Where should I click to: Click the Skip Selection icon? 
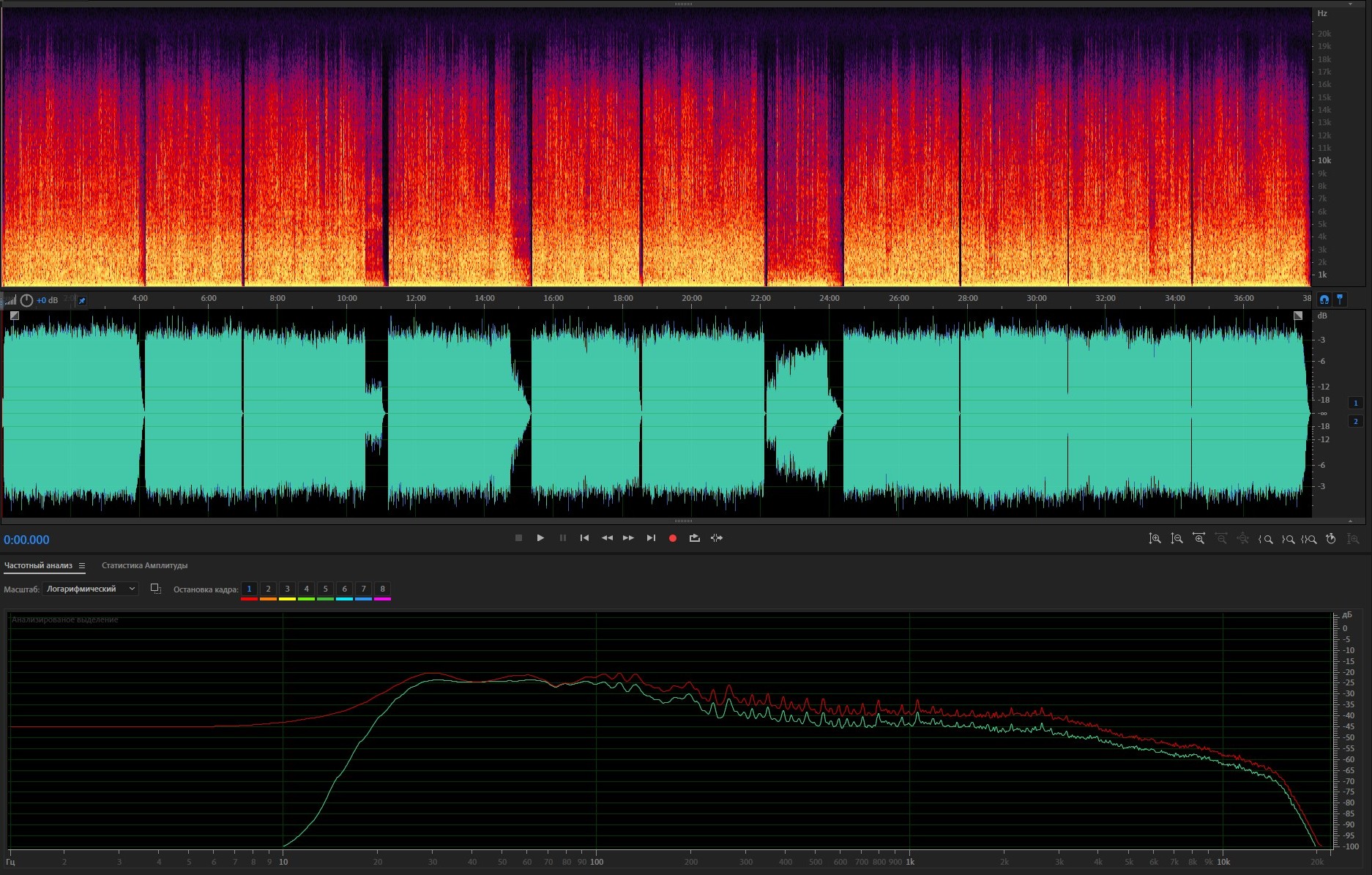click(717, 538)
